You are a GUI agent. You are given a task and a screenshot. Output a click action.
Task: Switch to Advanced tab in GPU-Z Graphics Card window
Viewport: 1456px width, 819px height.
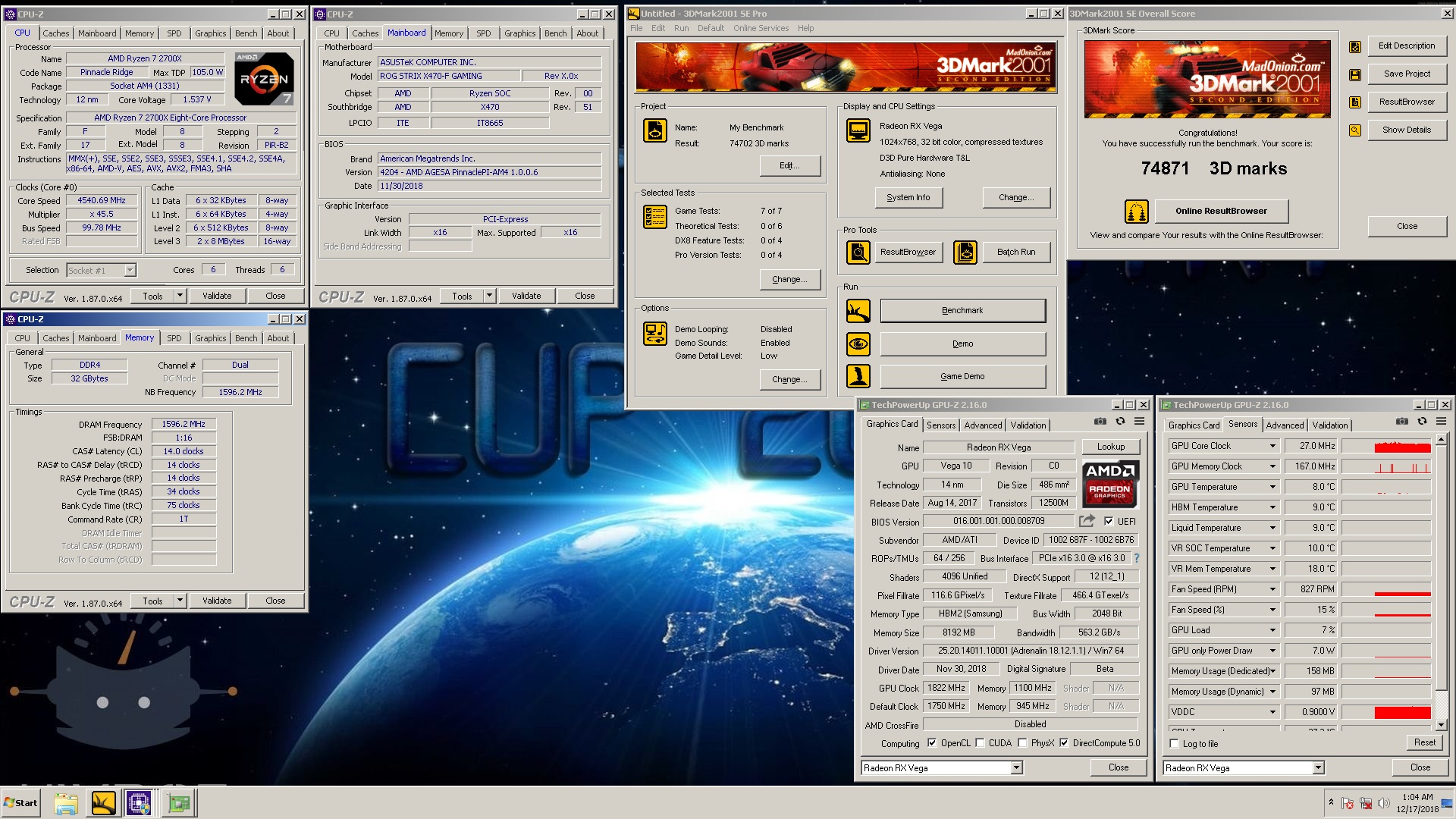[983, 425]
